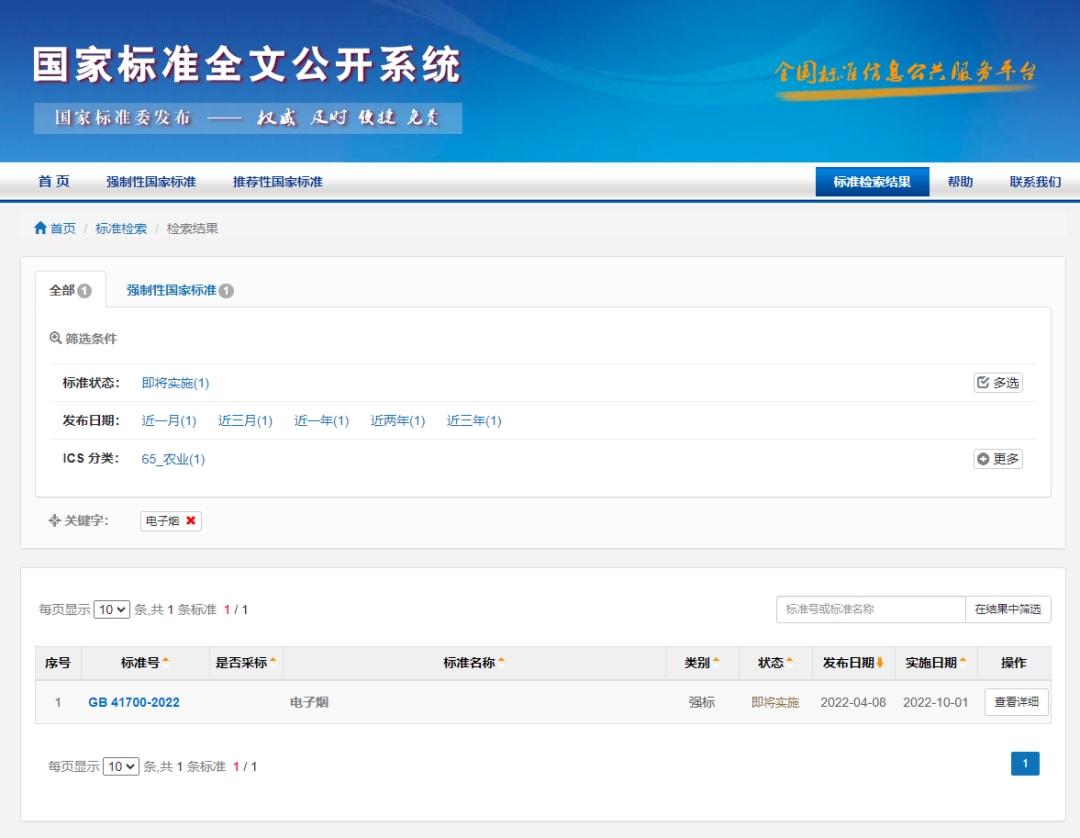Open the GB 41700-2022 standard link
Screen dimensions: 1080x838
134,702
